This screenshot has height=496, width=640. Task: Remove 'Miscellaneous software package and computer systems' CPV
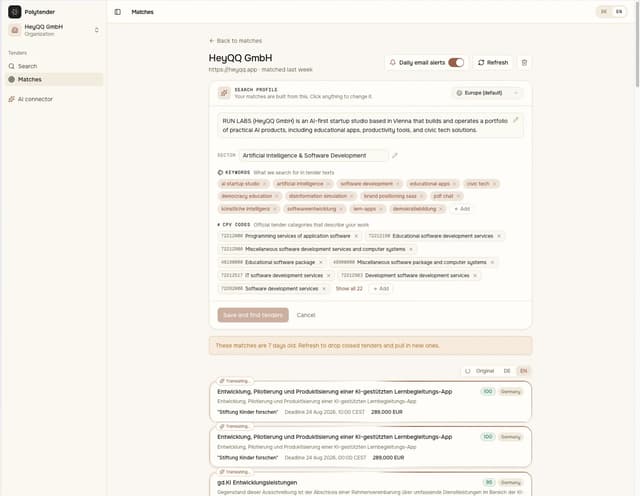[x=492, y=262]
